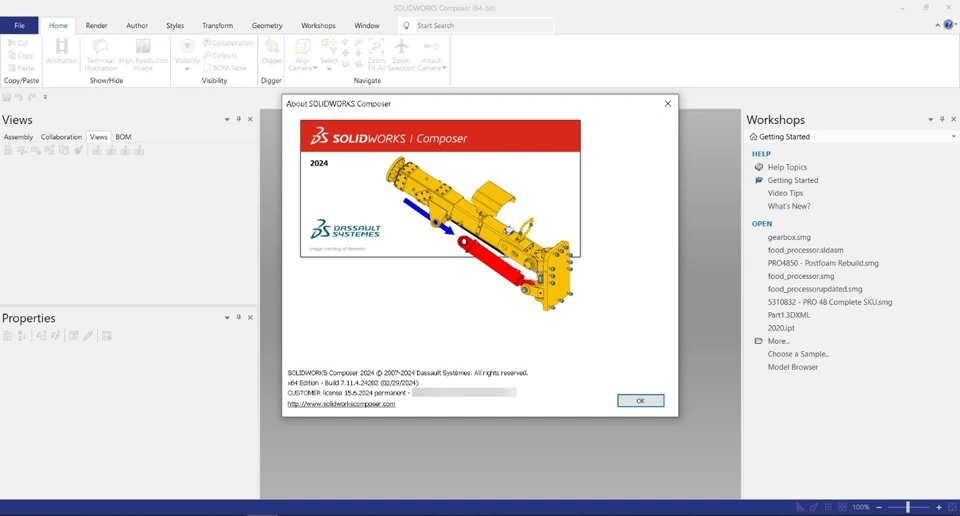Click the zoom in plus button
The width and height of the screenshot is (960, 516).
[939, 507]
